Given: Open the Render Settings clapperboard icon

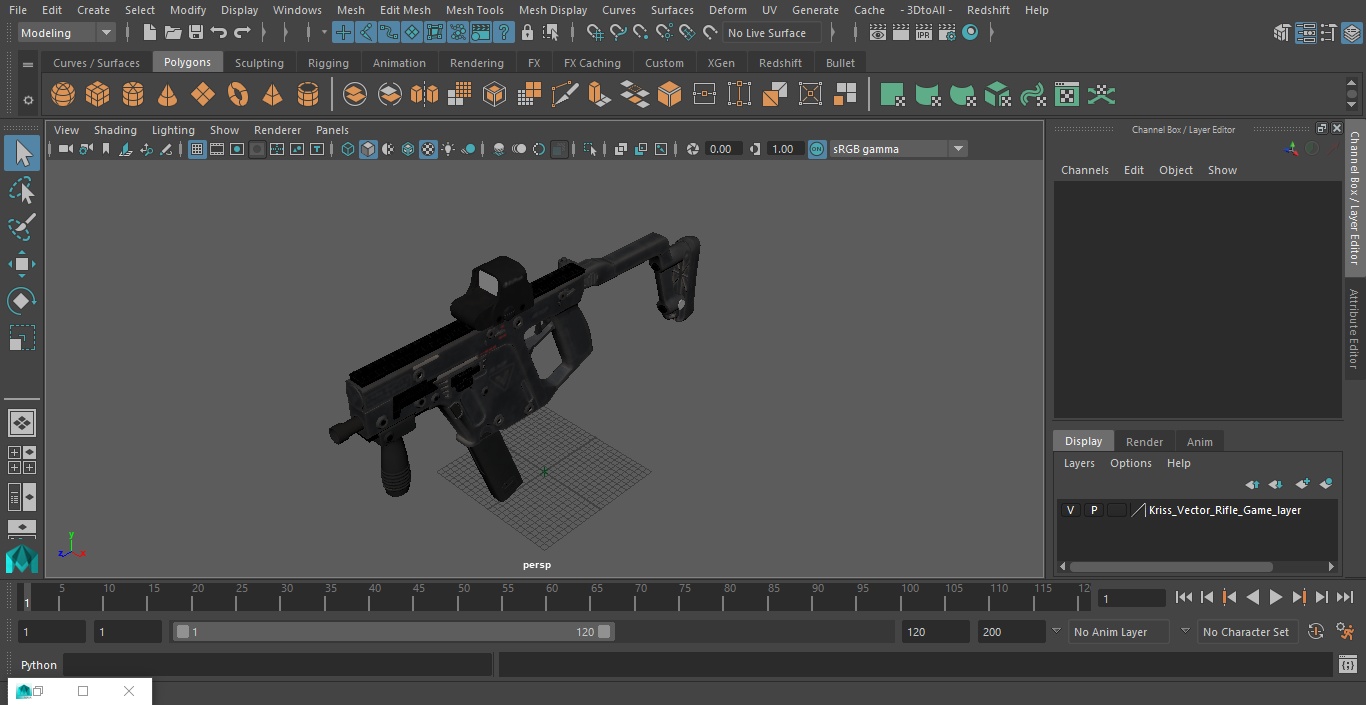Looking at the screenshot, I should point(946,33).
